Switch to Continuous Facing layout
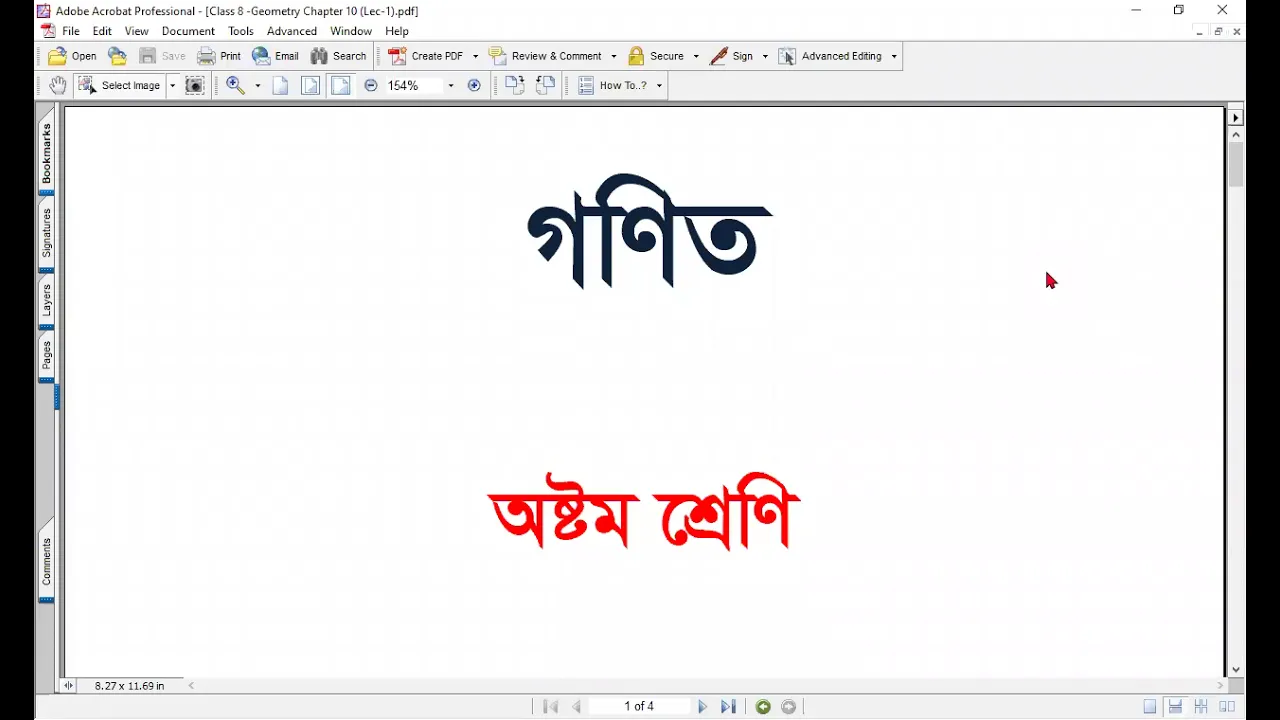 click(x=1201, y=707)
